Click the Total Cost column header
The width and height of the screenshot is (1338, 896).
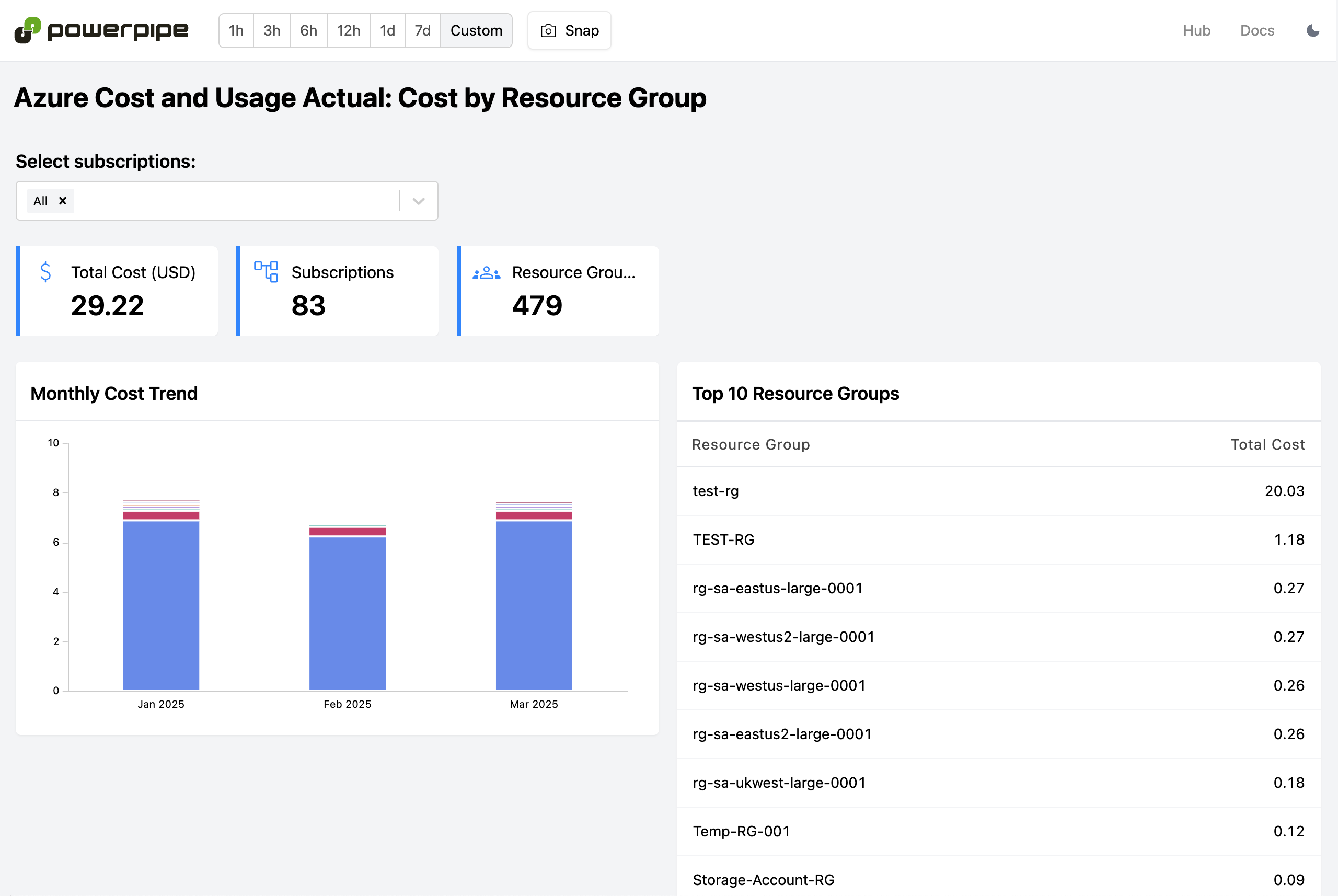(1268, 444)
